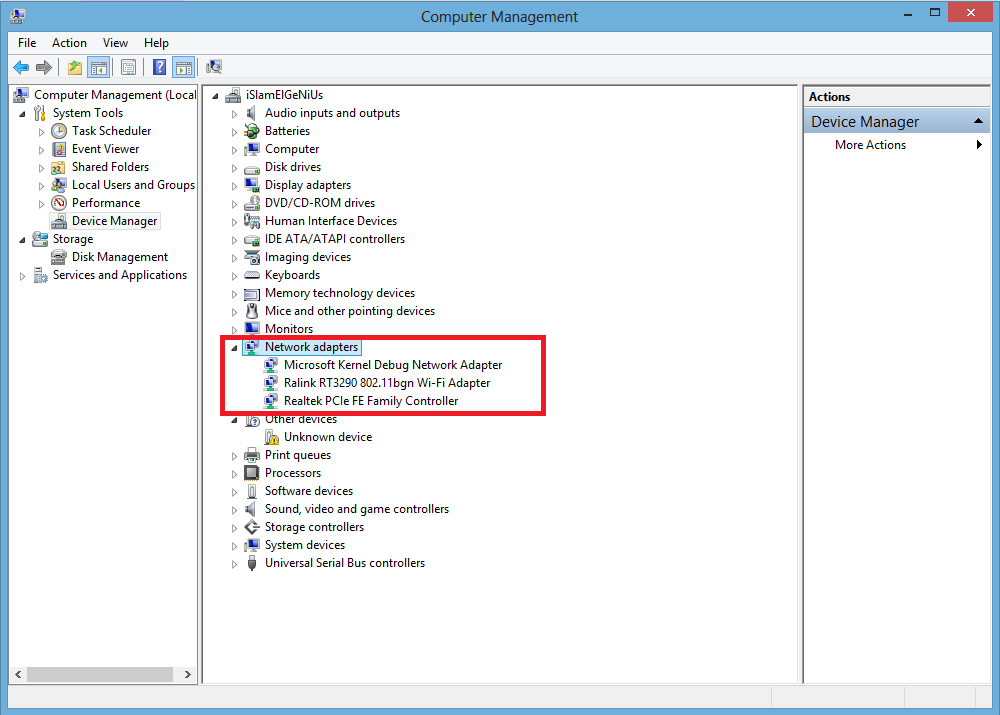Expand the Display adapters category
The height and width of the screenshot is (715, 1000).
235,185
